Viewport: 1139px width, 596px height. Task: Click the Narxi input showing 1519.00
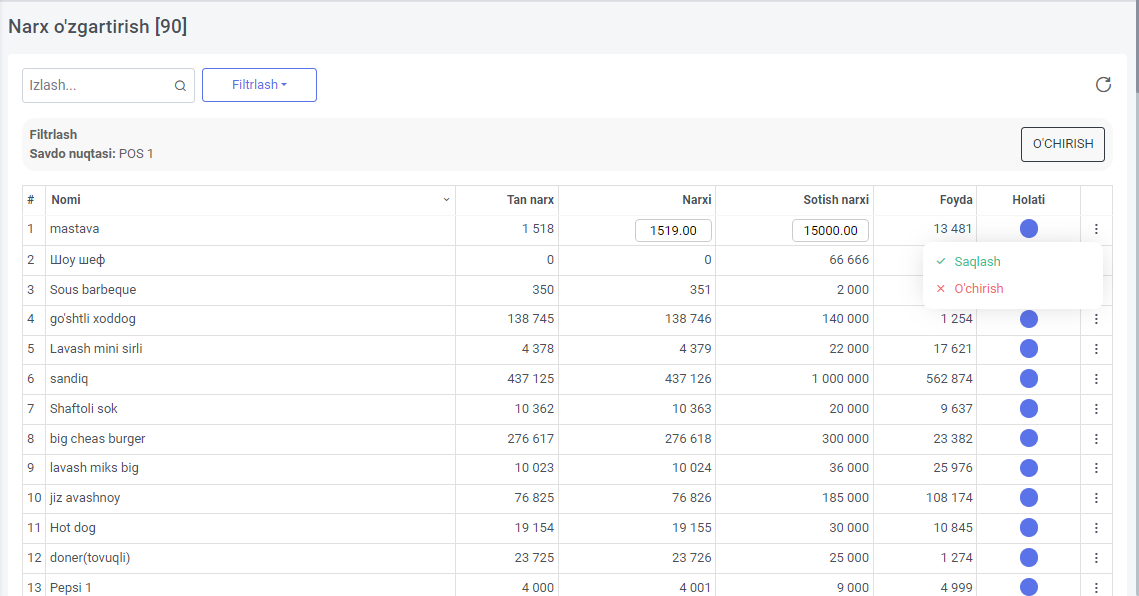click(x=673, y=230)
